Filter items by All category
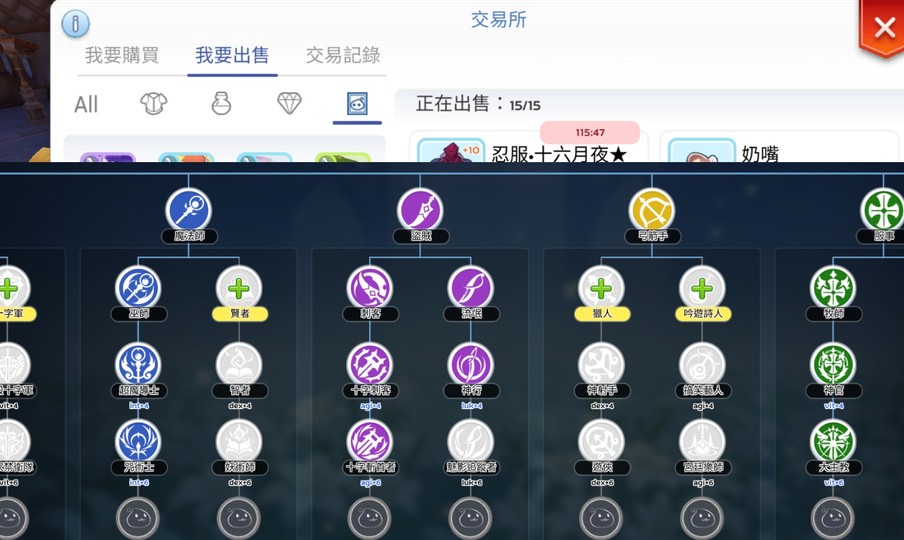 click(x=86, y=104)
